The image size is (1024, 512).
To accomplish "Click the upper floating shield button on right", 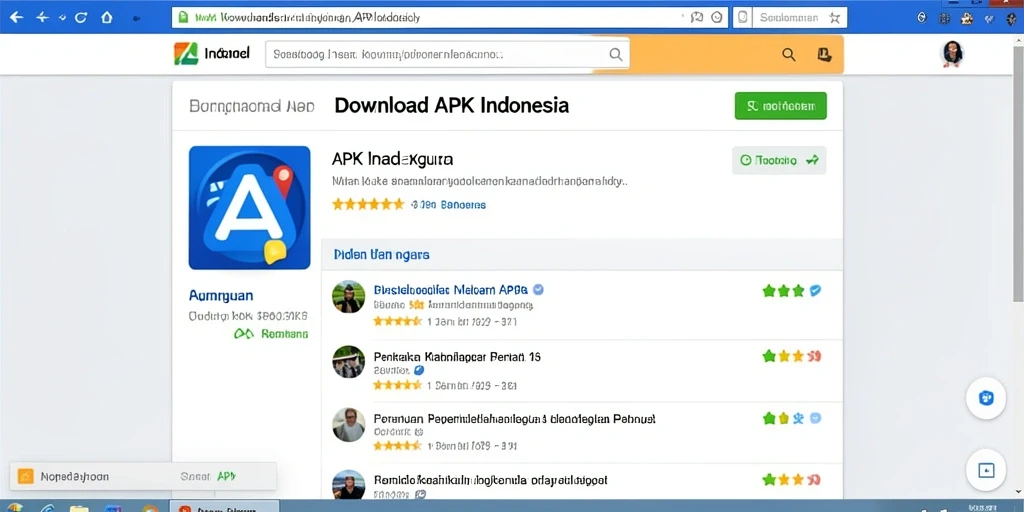I will pyautogui.click(x=985, y=398).
